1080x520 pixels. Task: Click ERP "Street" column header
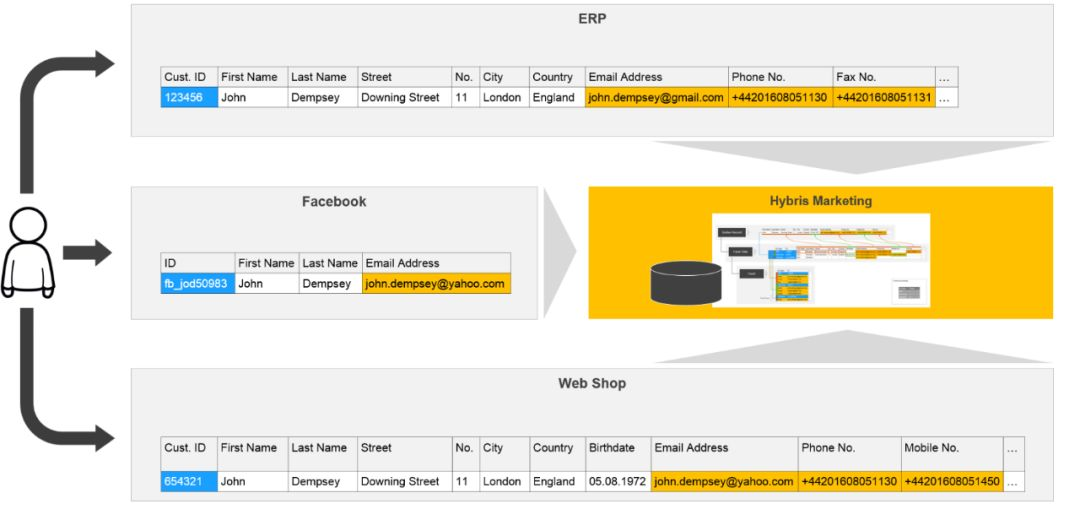404,77
